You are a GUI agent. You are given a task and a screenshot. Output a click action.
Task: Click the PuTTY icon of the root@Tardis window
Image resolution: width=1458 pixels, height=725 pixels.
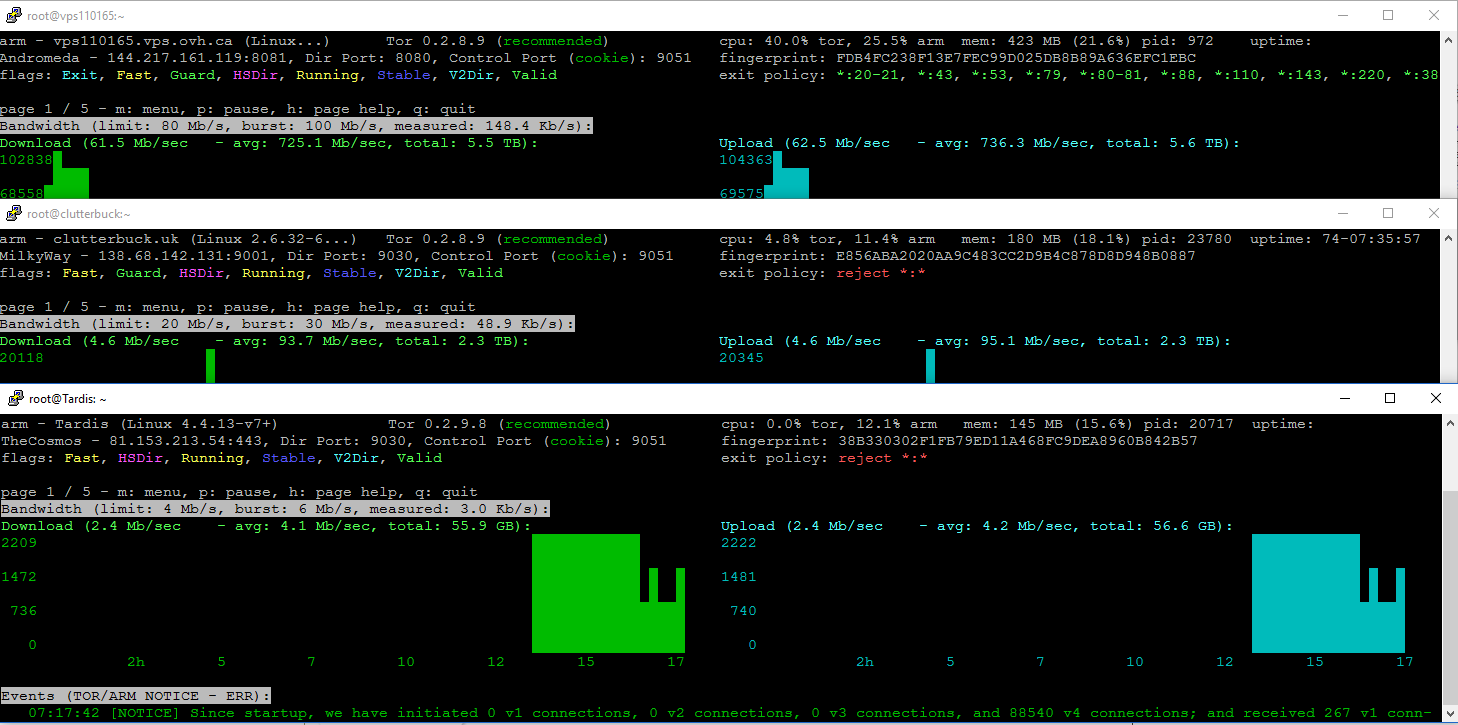(x=15, y=398)
